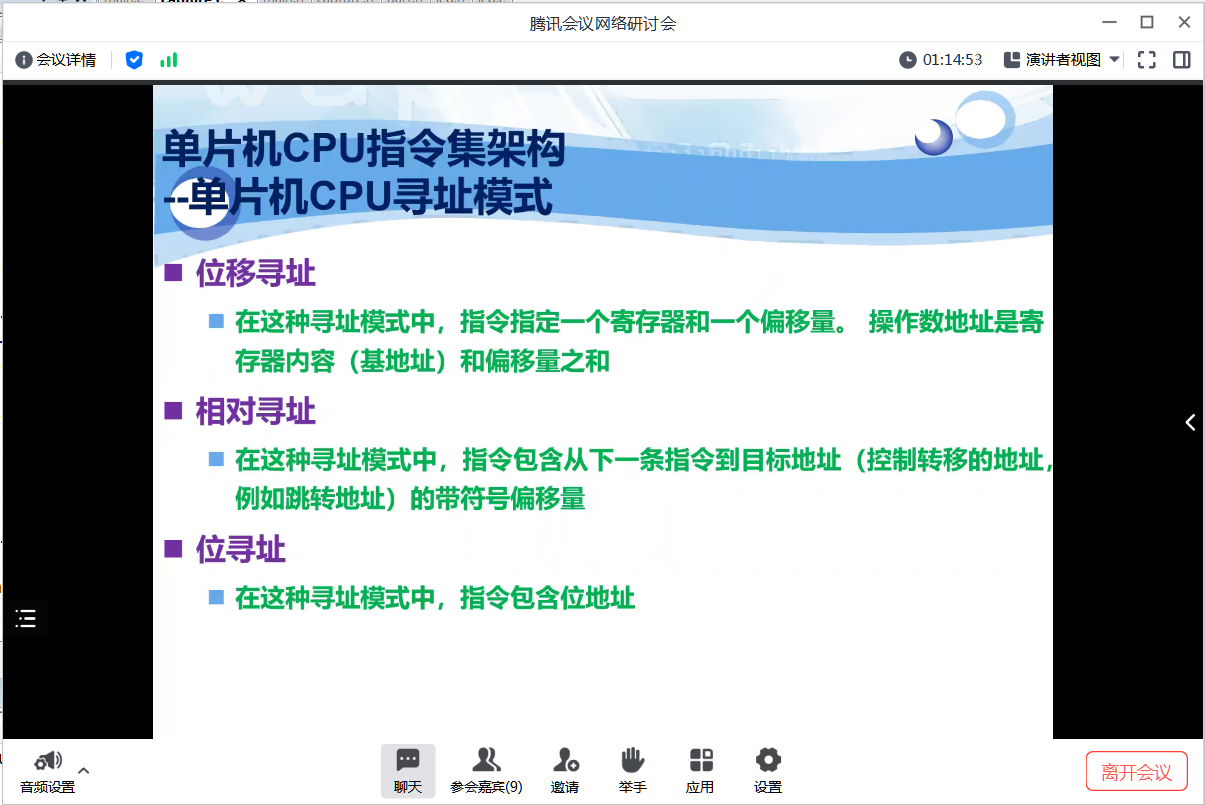Viewport: 1205px width, 805px height.
Task: Expand the side panel left chevron
Action: [1190, 422]
